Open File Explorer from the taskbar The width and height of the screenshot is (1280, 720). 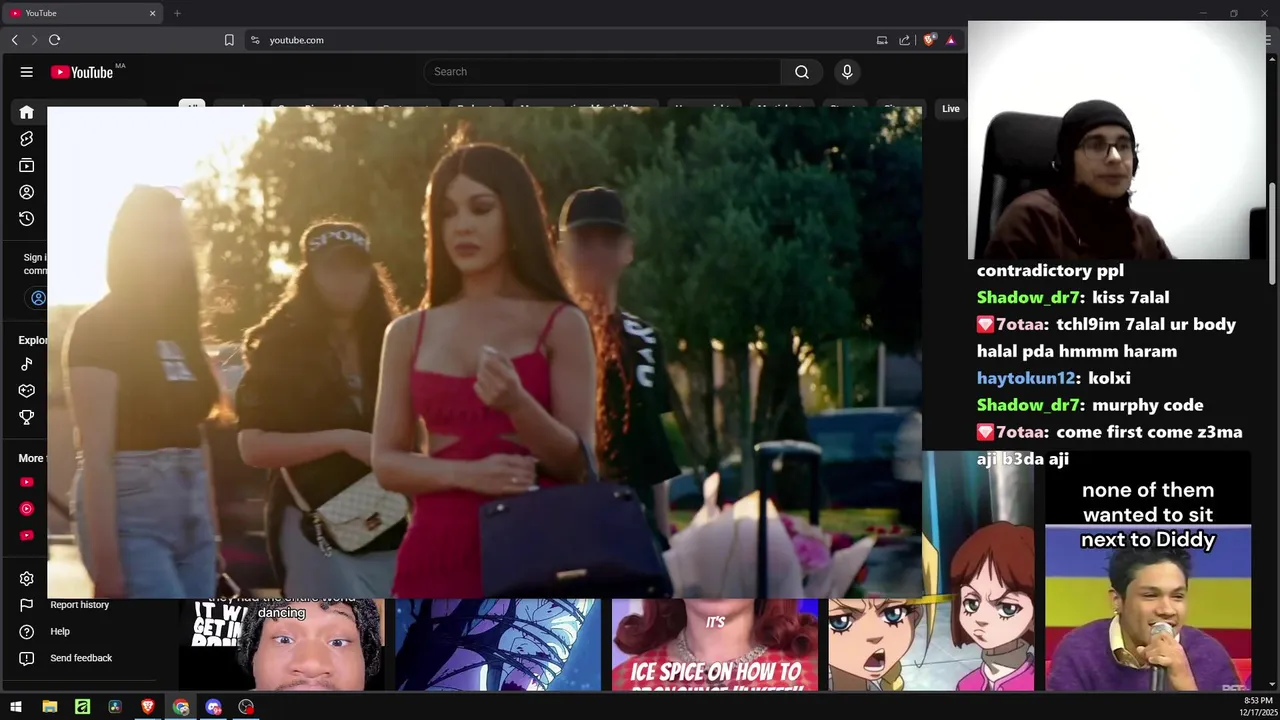point(50,707)
